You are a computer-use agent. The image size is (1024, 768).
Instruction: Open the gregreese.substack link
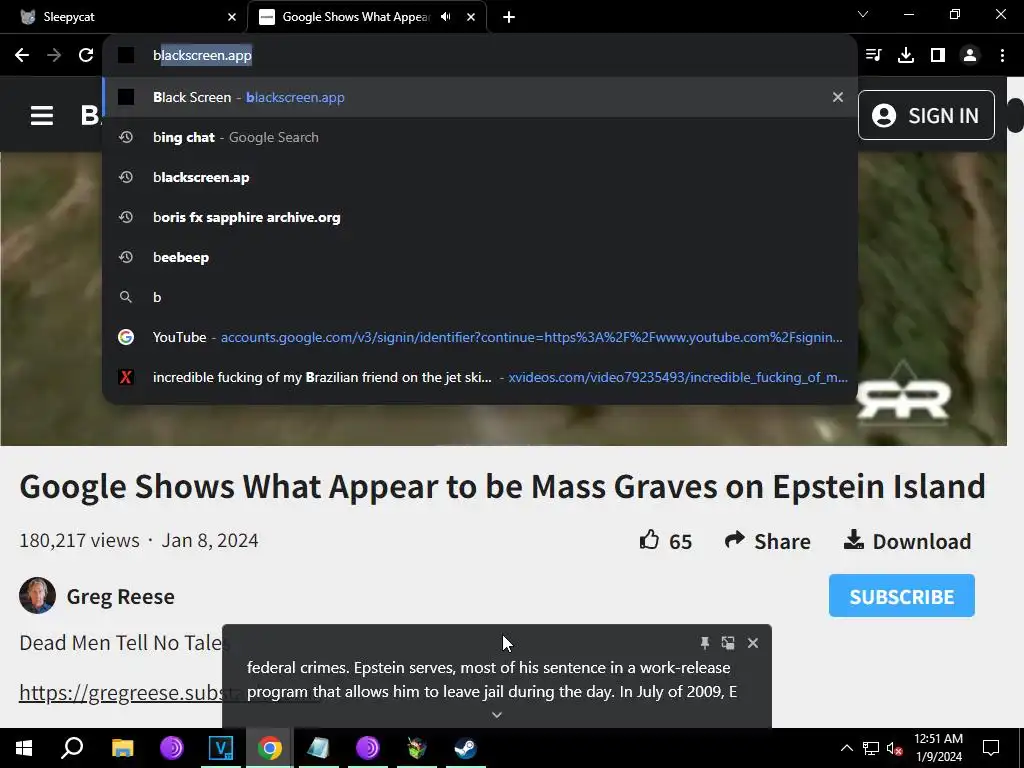(120, 692)
